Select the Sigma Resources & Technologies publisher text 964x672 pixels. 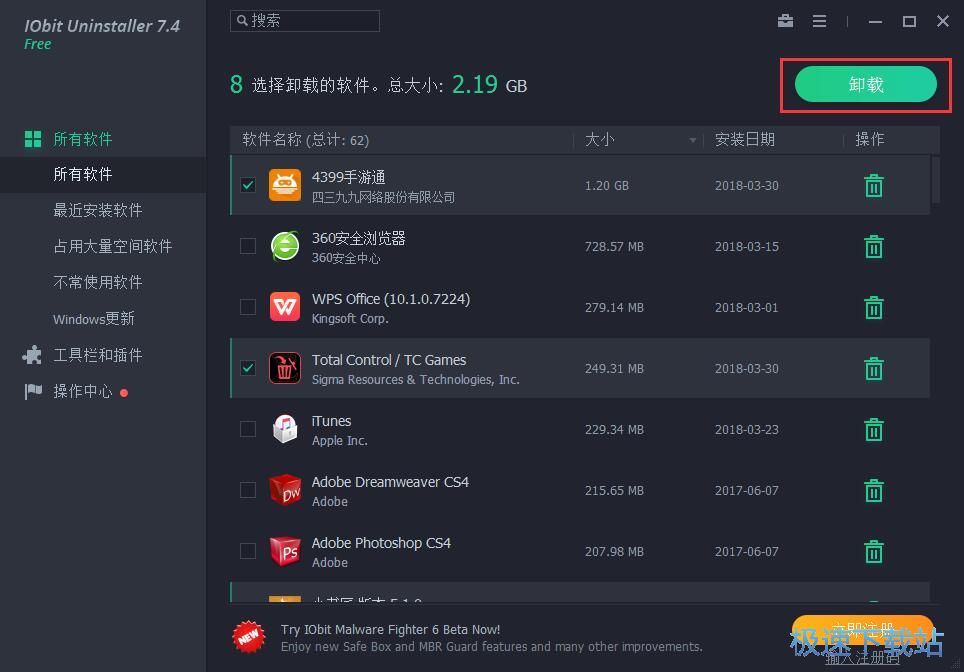tap(416, 379)
